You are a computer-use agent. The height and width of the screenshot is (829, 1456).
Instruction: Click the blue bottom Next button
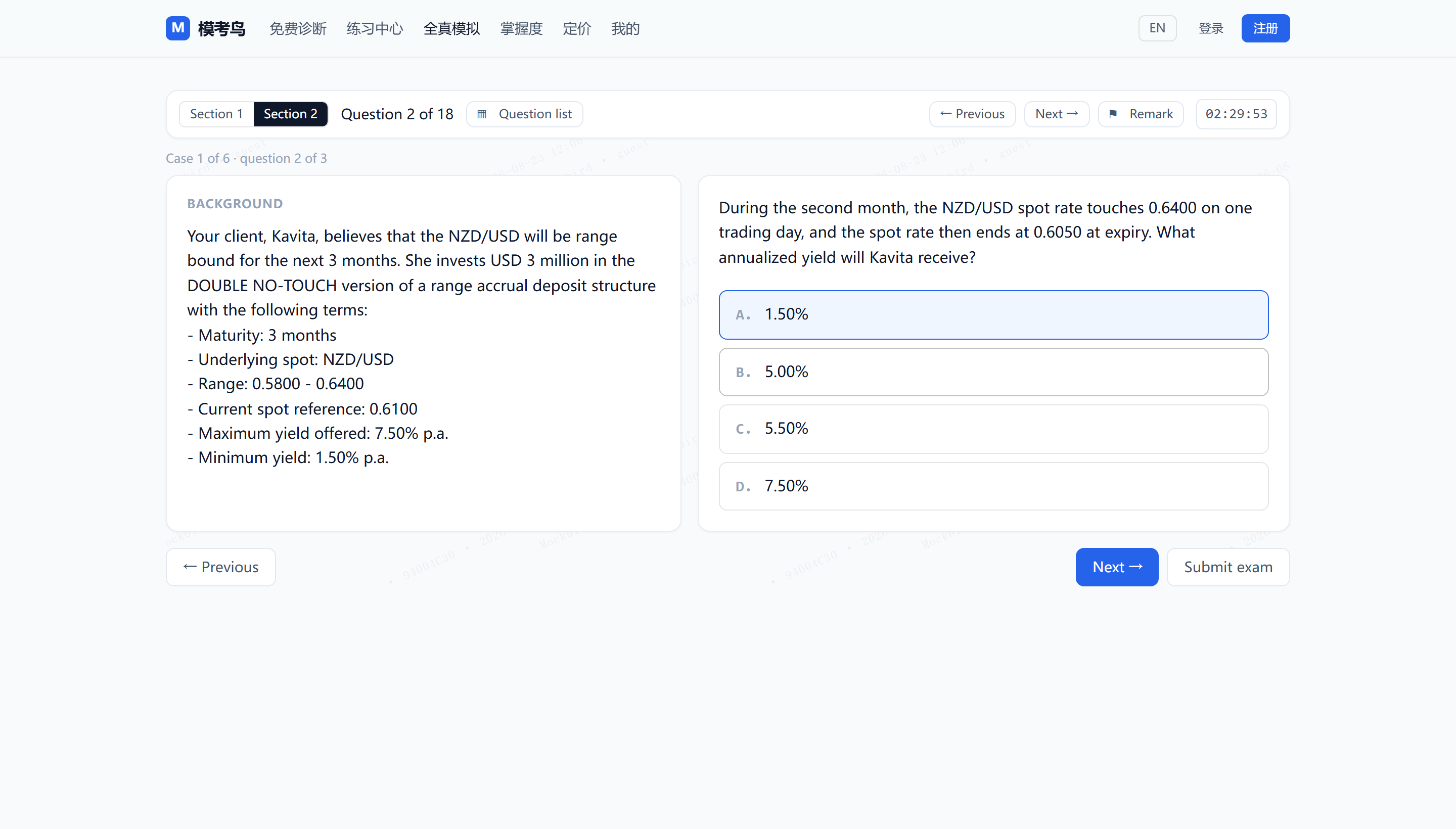pyautogui.click(x=1117, y=567)
